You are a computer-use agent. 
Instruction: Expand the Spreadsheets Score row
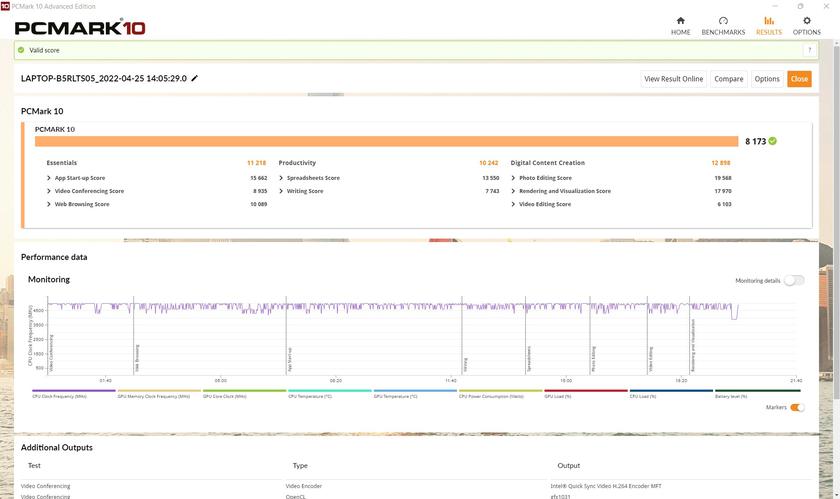pyautogui.click(x=281, y=178)
